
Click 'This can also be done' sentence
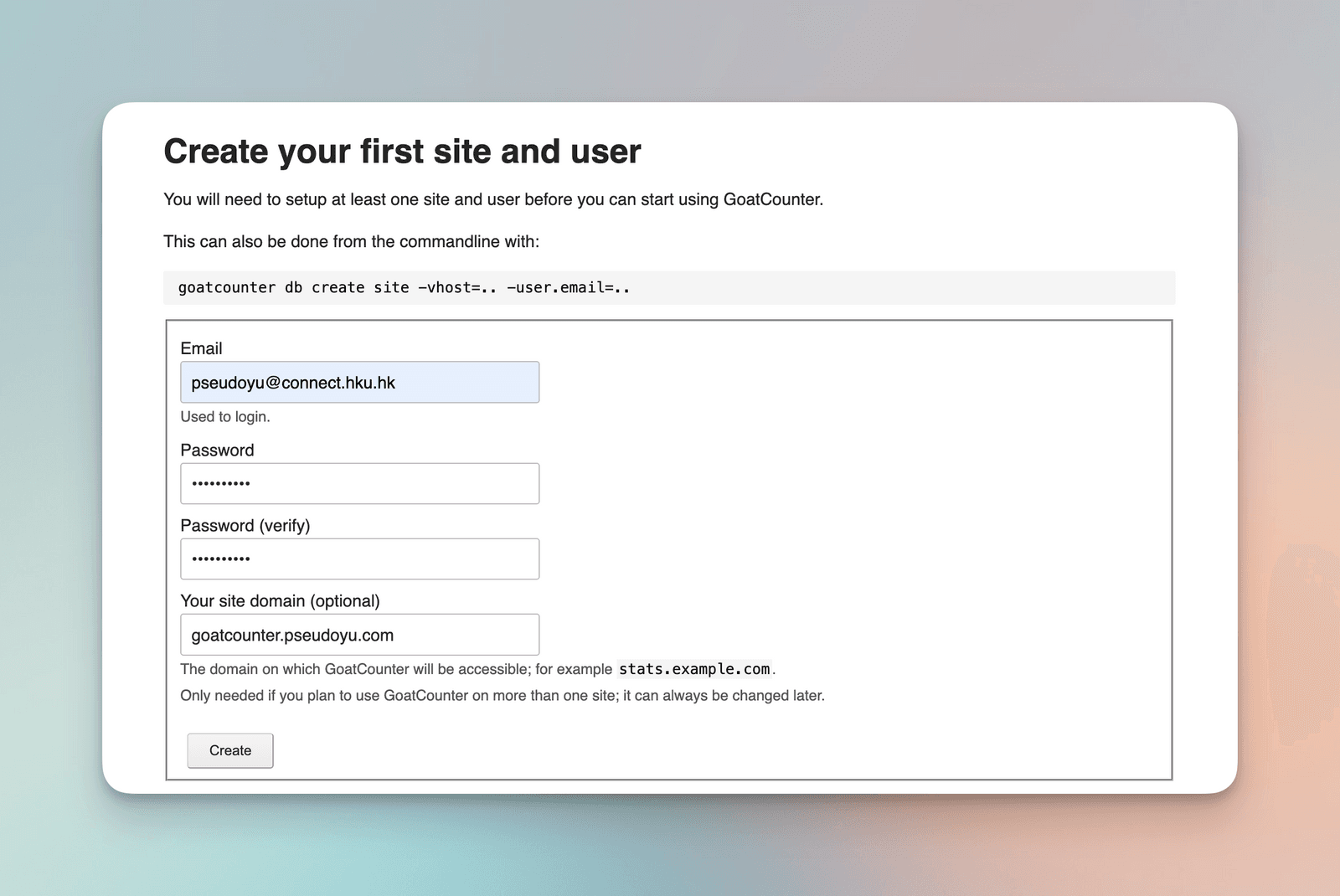352,241
